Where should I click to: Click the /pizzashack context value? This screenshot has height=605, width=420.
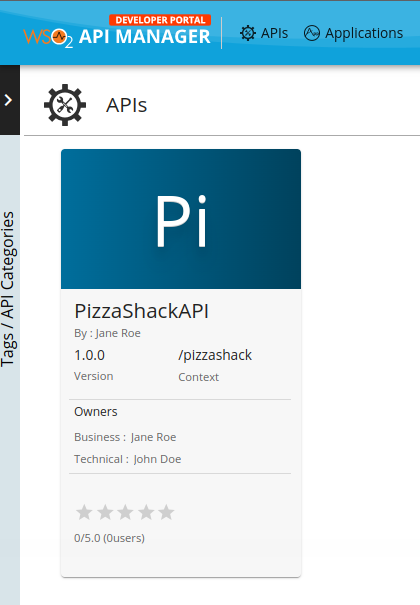(215, 355)
